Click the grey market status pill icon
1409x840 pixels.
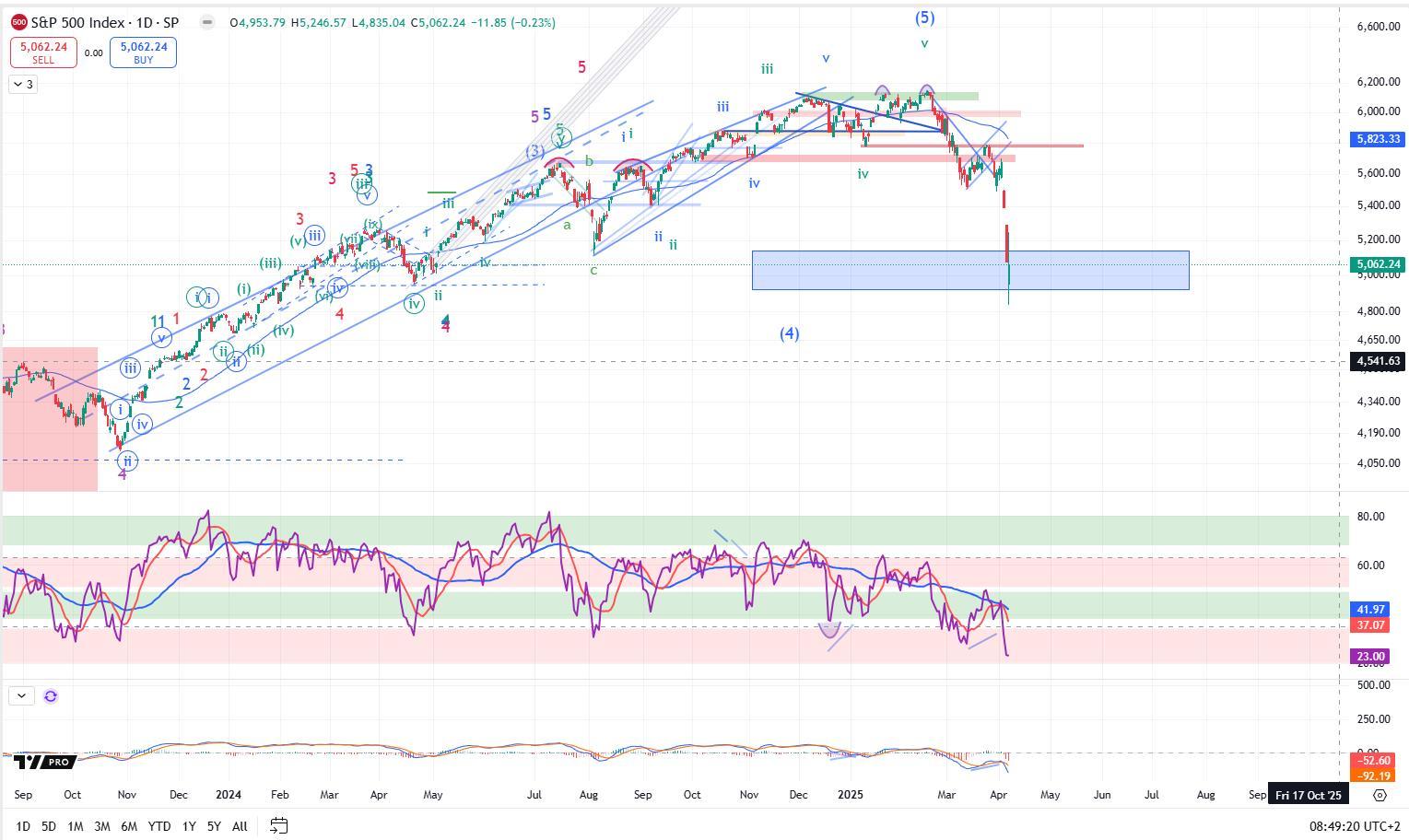(207, 22)
